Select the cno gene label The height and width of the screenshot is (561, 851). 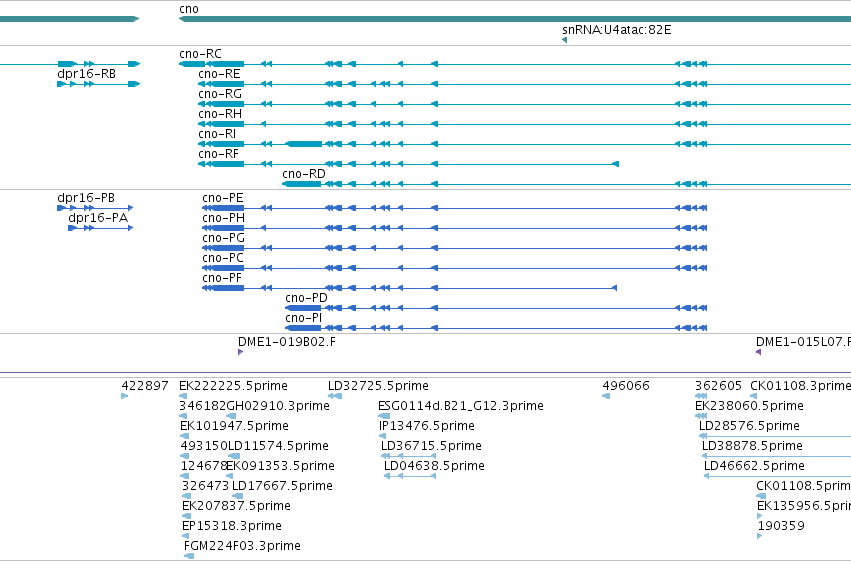tap(189, 9)
